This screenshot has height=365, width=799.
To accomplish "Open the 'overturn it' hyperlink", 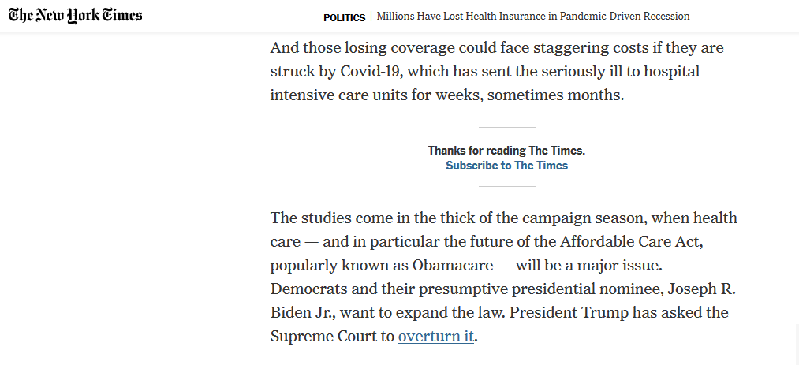I will pyautogui.click(x=436, y=337).
